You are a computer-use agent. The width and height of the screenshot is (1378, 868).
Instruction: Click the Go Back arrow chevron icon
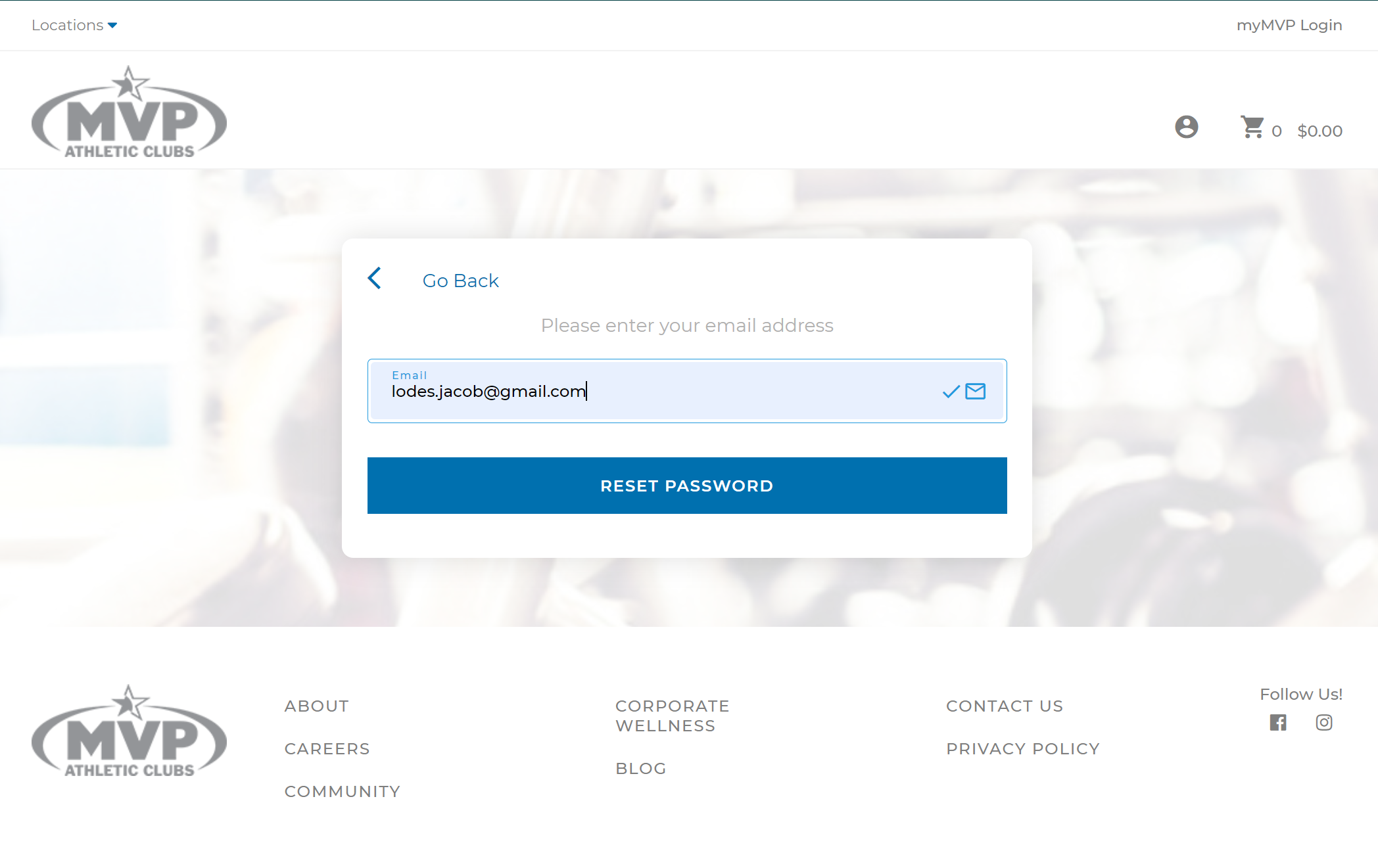tap(374, 280)
